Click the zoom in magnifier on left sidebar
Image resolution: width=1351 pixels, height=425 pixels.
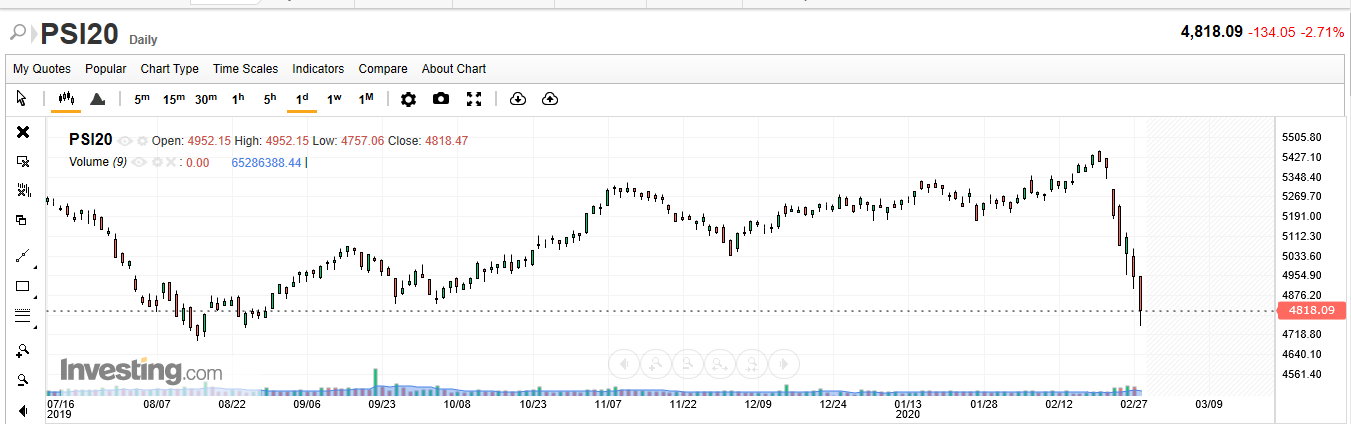(x=23, y=350)
